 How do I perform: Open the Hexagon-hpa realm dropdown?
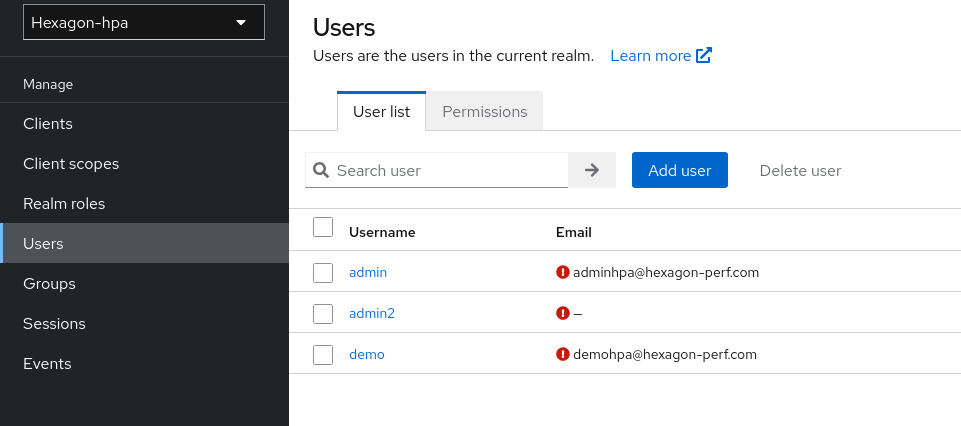click(144, 23)
